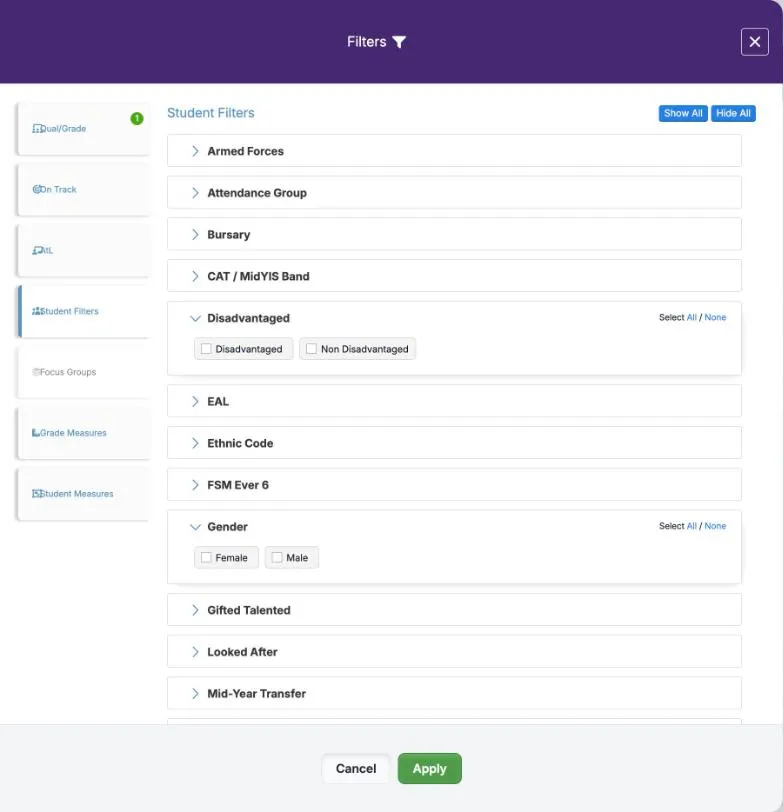Click the funnel icon beside Filters title
This screenshot has width=783, height=812.
399,42
